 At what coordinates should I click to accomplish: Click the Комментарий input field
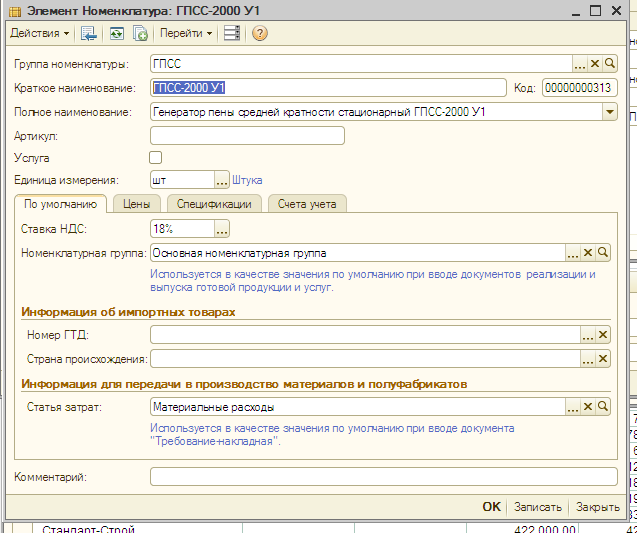(x=384, y=477)
